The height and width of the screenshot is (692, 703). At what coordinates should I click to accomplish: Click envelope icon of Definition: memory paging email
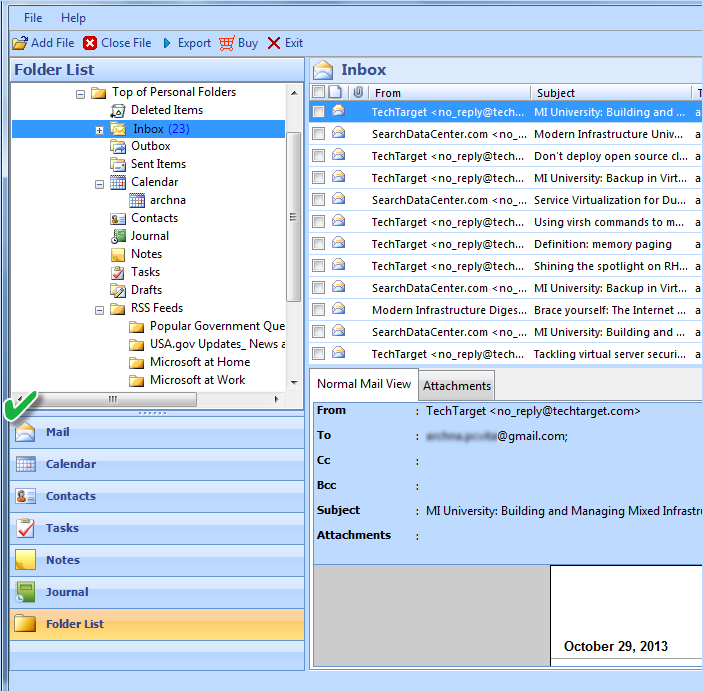[x=338, y=243]
